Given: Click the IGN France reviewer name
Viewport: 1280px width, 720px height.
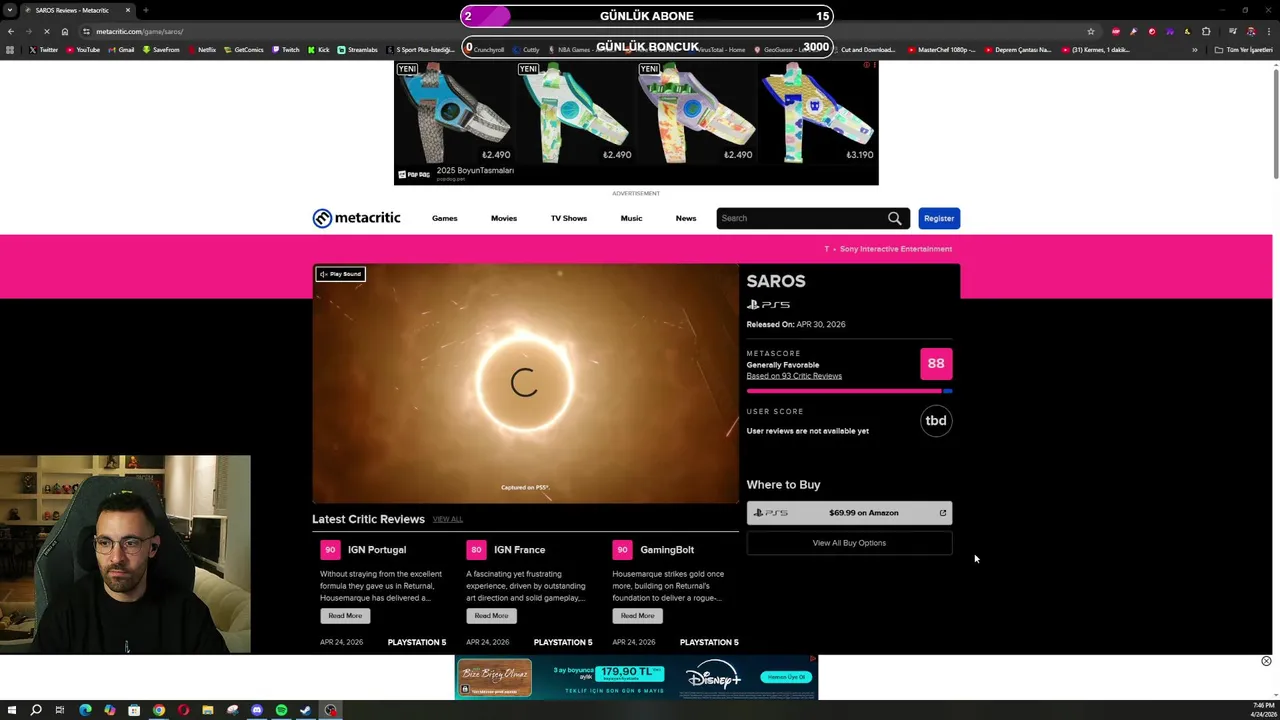Looking at the screenshot, I should (519, 550).
